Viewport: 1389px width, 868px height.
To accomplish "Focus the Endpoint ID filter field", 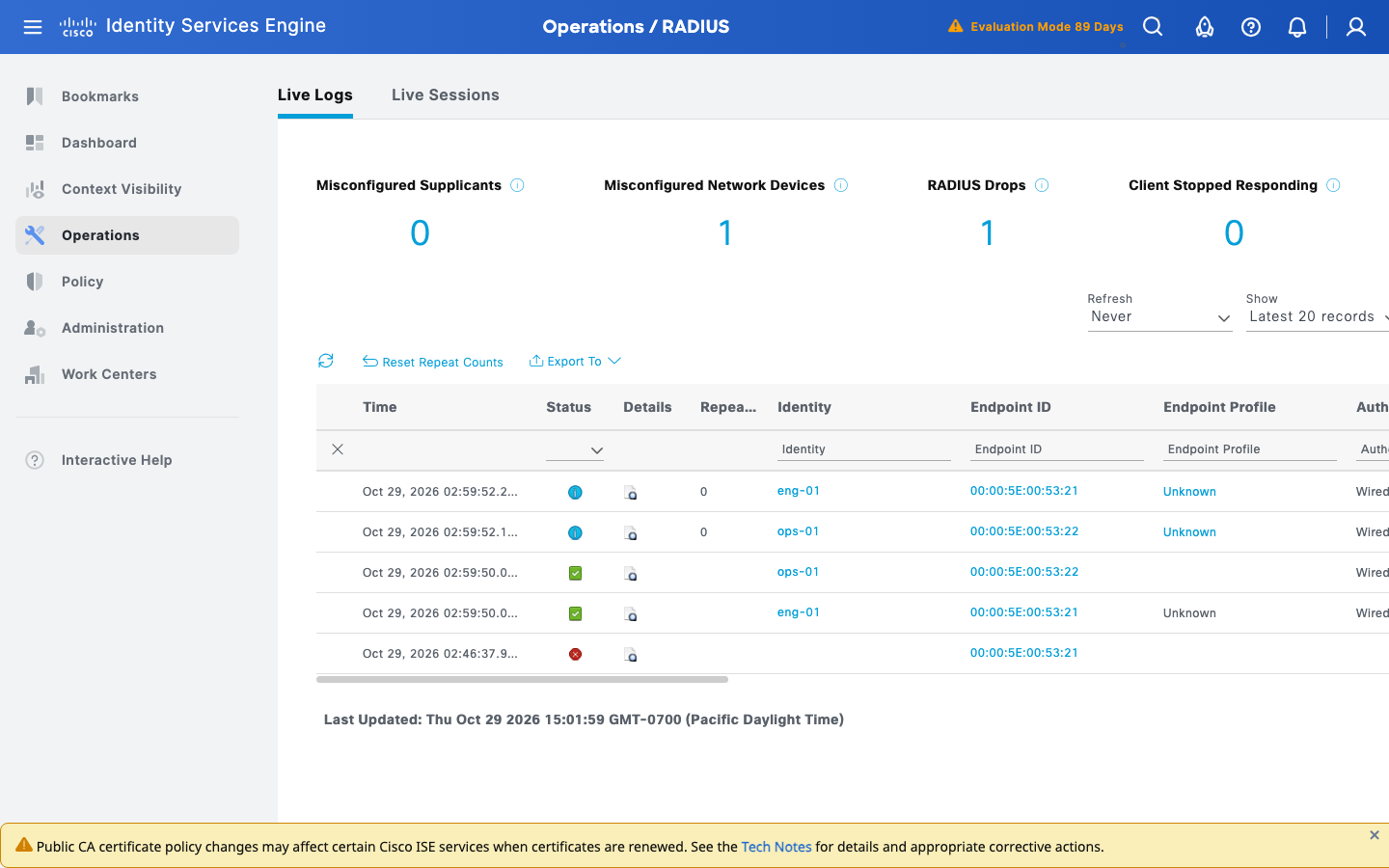I will 1057,449.
